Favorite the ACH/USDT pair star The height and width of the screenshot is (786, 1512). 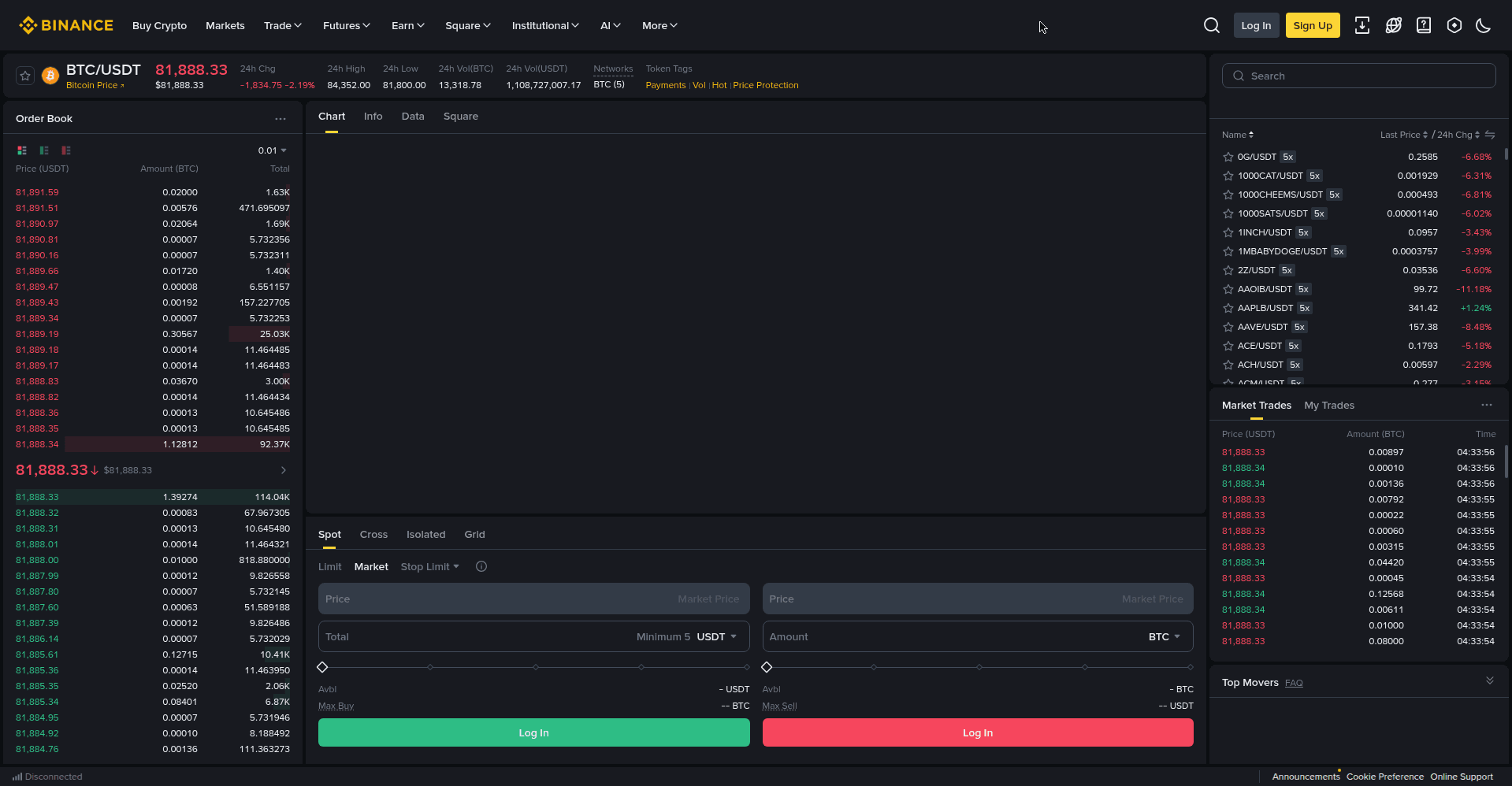pyautogui.click(x=1228, y=365)
